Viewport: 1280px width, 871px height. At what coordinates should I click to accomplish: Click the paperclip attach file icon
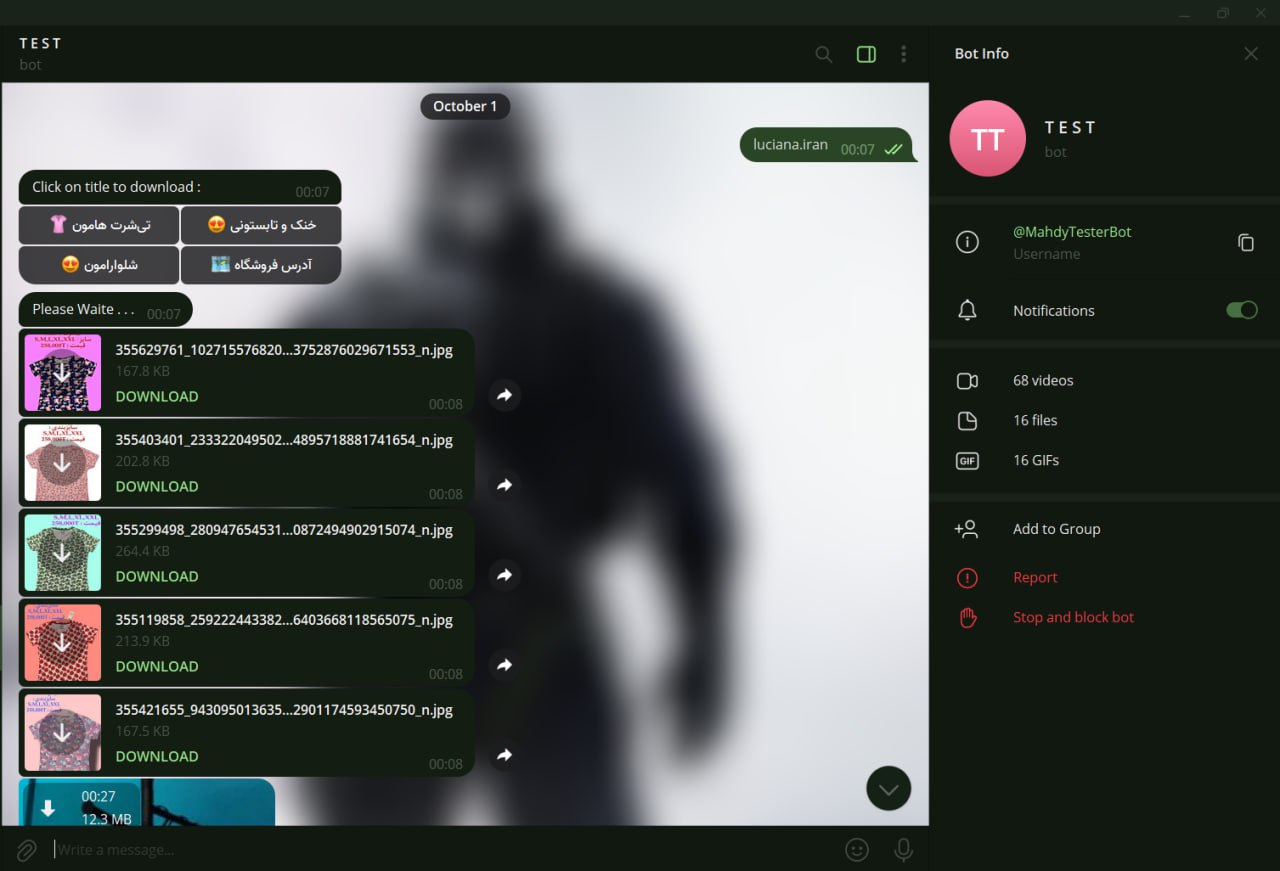(27, 850)
